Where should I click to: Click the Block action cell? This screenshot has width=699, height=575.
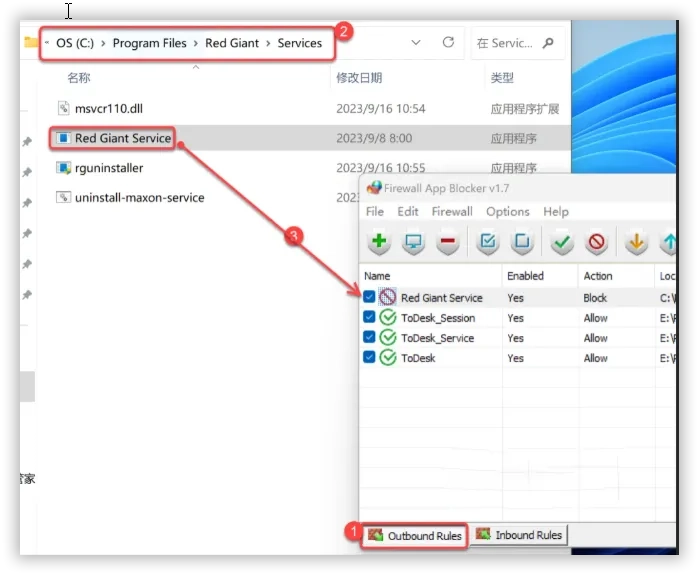(x=595, y=298)
